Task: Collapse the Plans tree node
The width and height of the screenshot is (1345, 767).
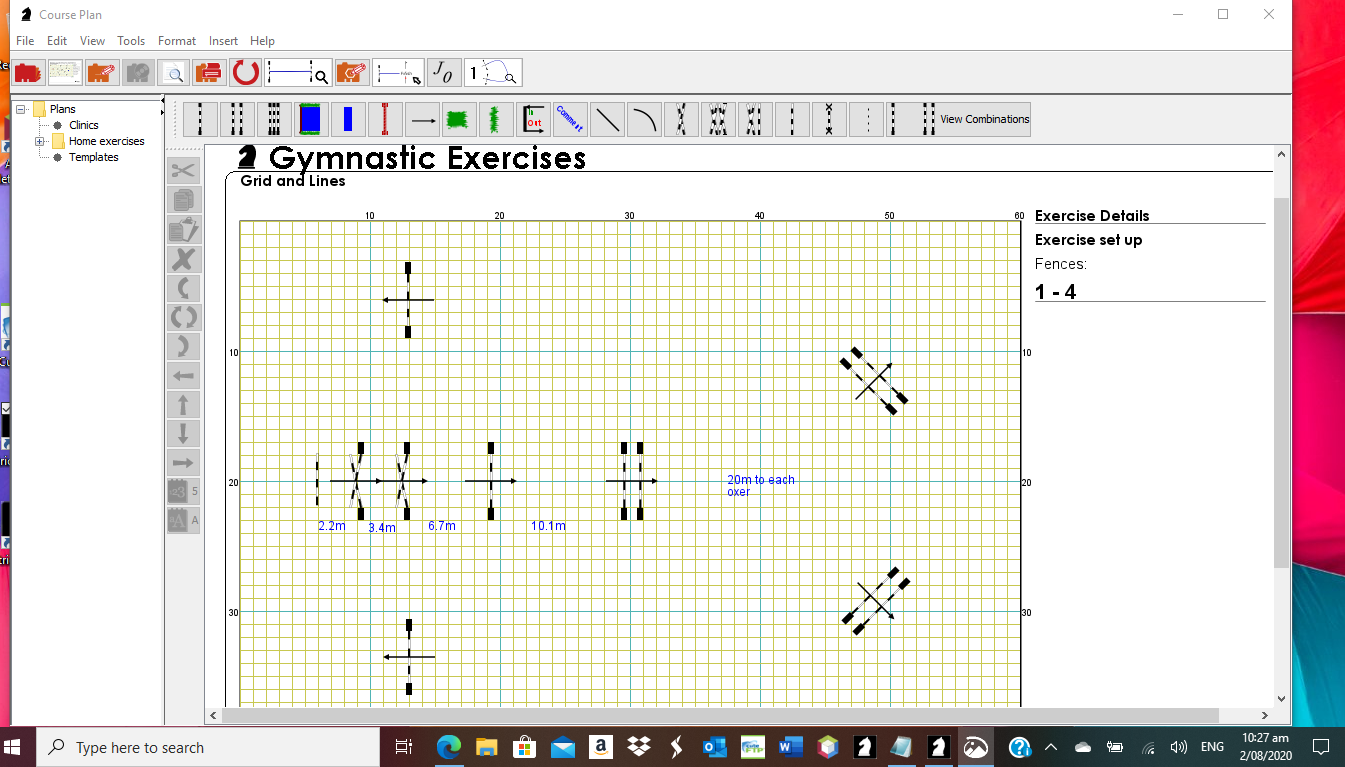Action: tap(22, 109)
